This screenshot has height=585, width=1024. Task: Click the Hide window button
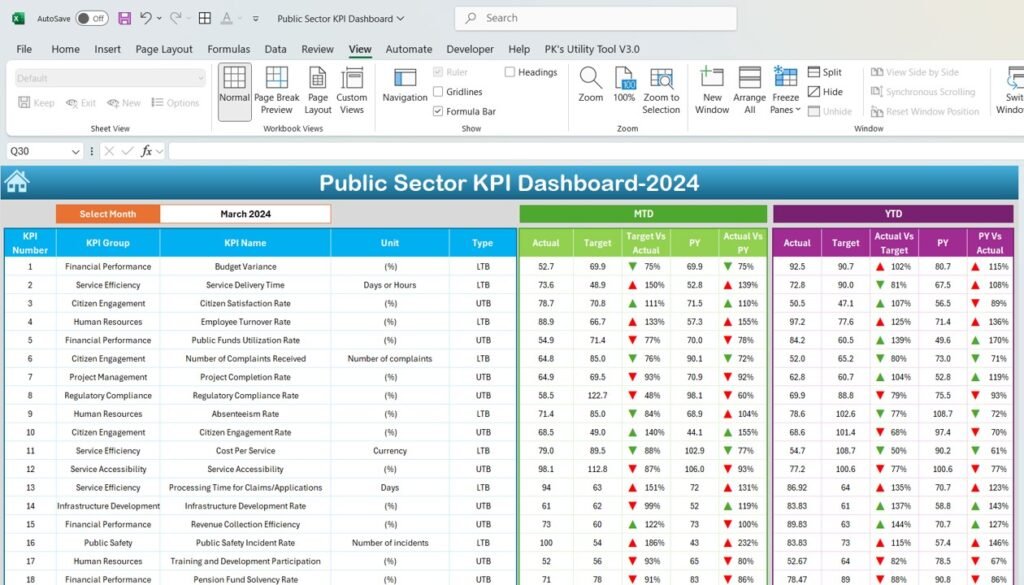point(825,91)
